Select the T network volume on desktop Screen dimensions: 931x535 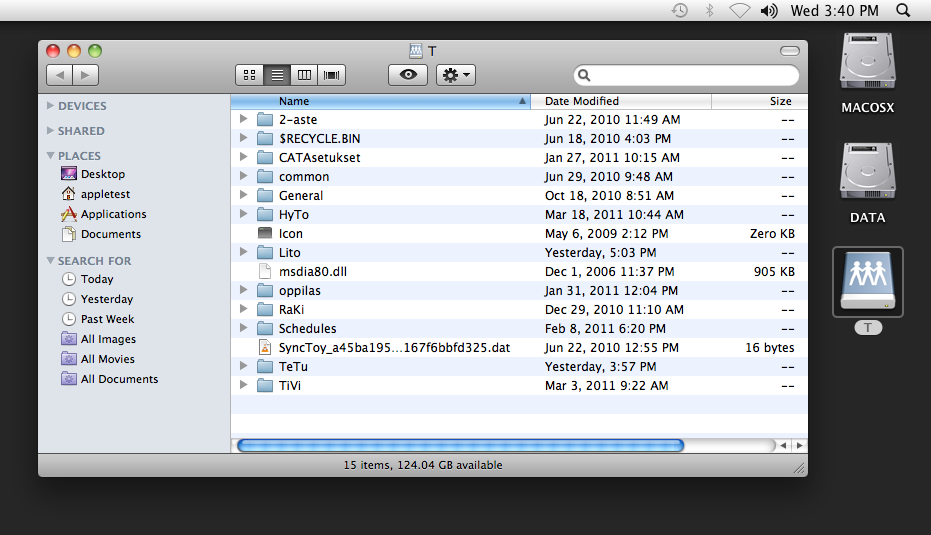click(x=867, y=282)
